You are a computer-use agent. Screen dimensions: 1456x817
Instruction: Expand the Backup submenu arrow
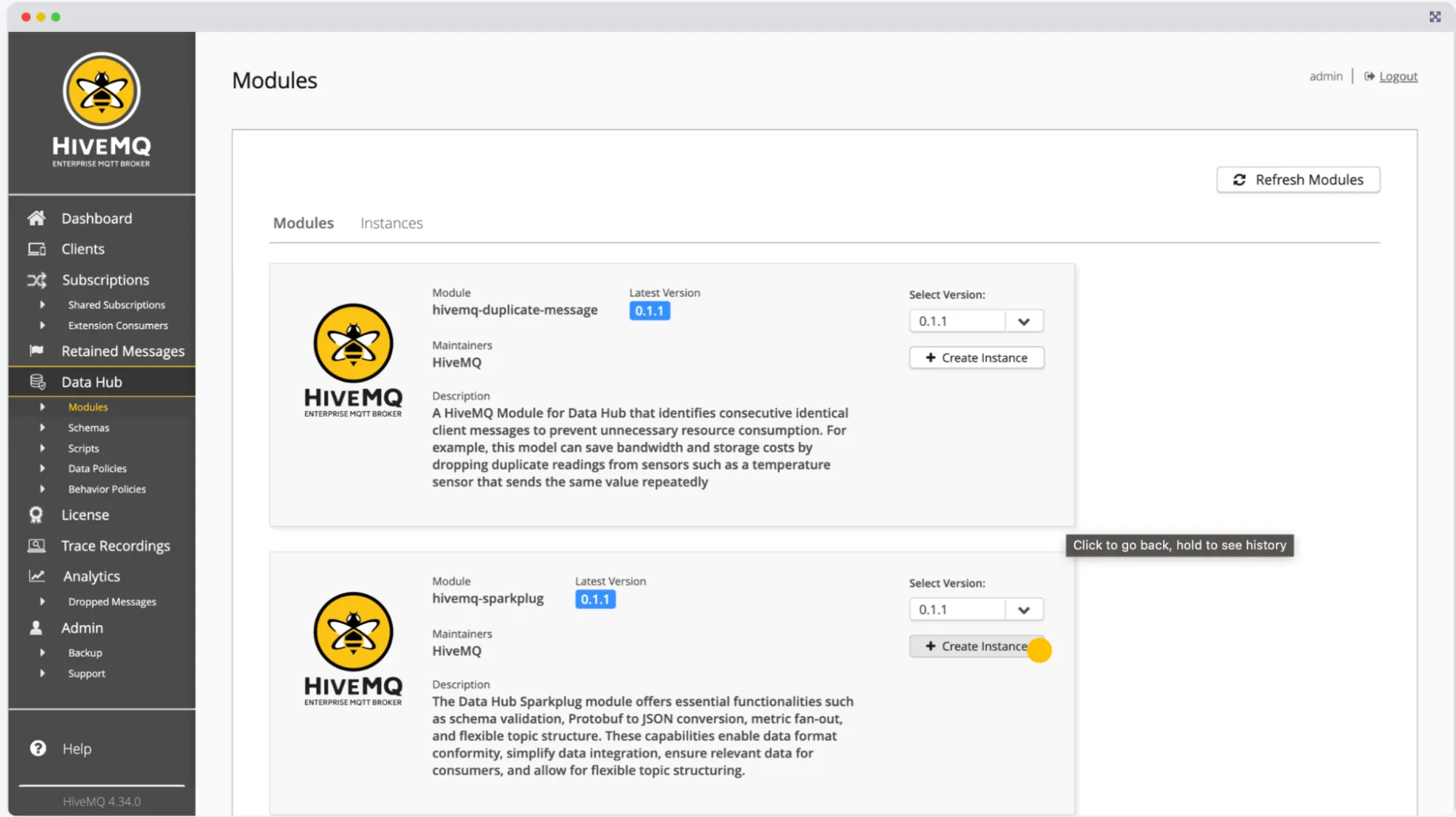coord(42,652)
